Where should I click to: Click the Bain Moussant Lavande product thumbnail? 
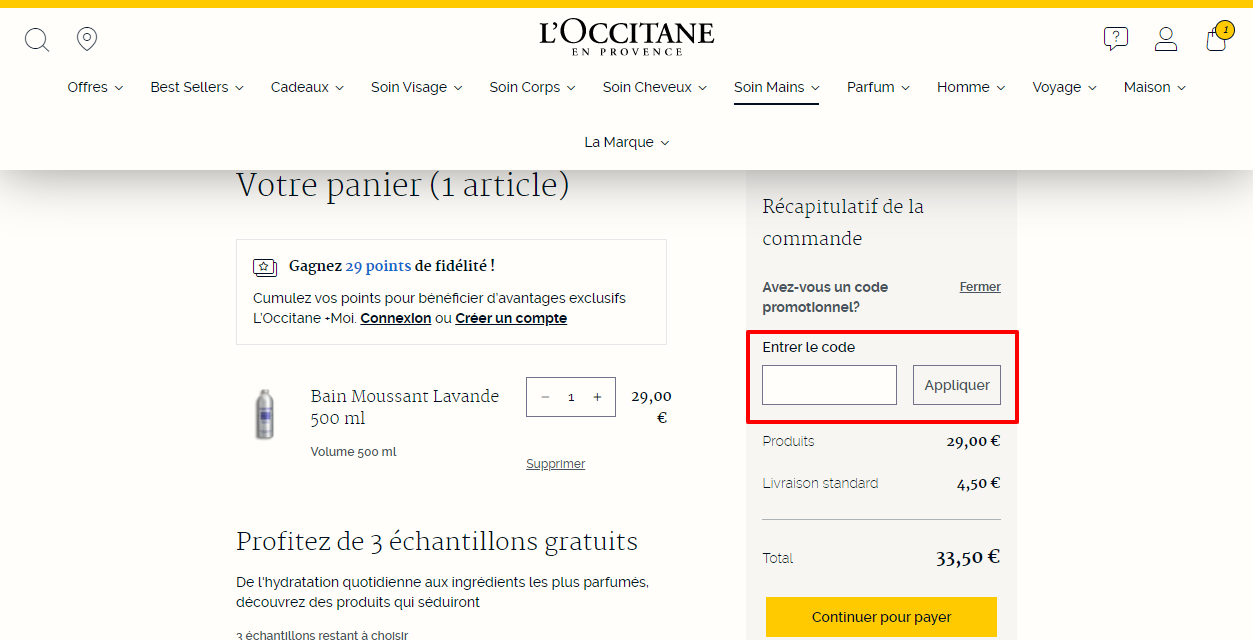[264, 413]
